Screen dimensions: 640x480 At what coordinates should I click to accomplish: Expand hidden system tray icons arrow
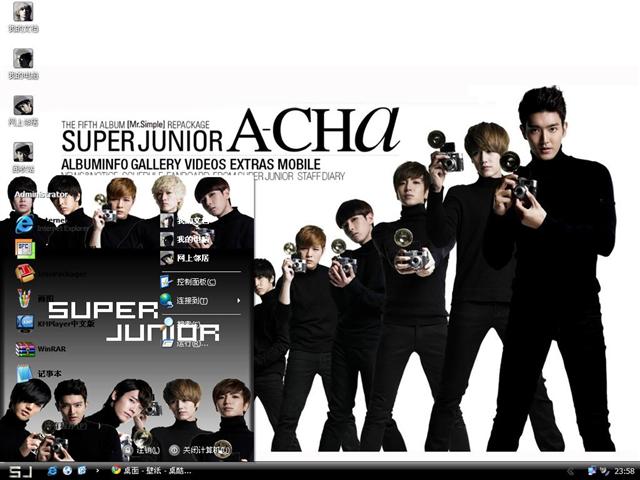click(x=571, y=471)
